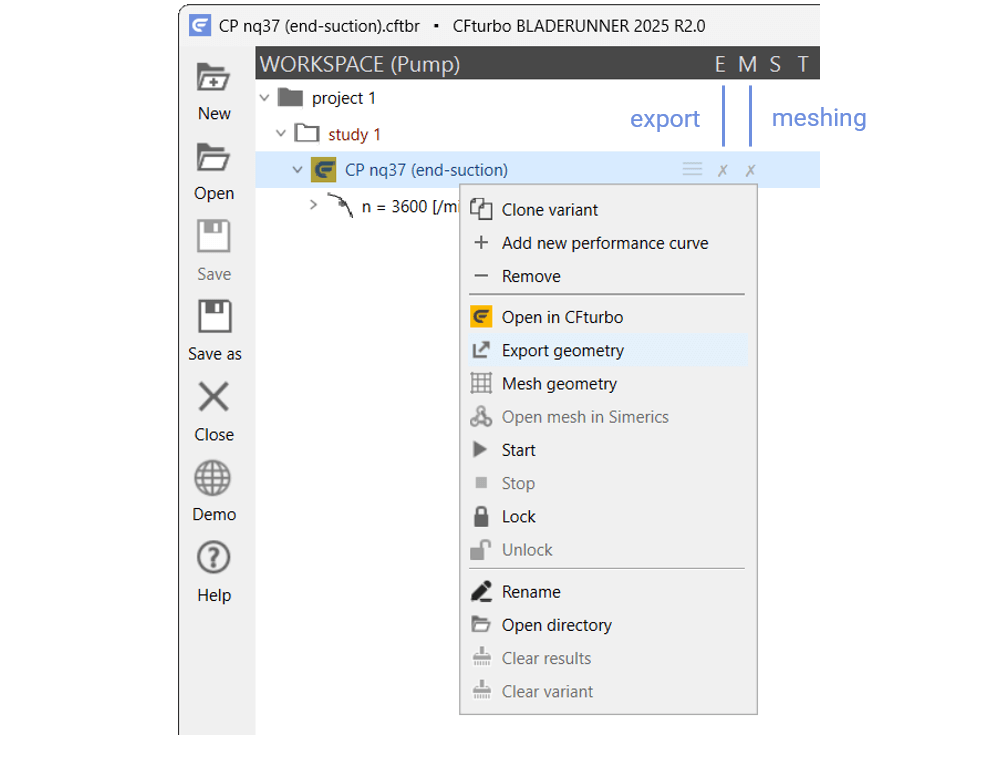The height and width of the screenshot is (758, 1008).
Task: Click the Clear results menu entry
Action: pos(608,658)
